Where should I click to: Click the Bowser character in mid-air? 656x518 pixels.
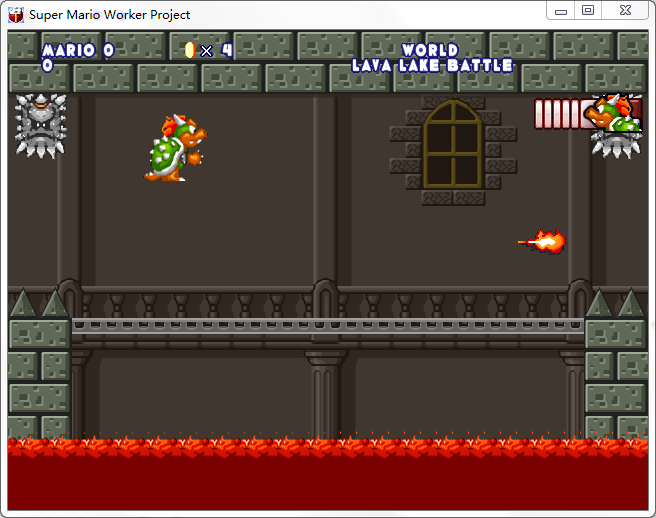tap(176, 148)
